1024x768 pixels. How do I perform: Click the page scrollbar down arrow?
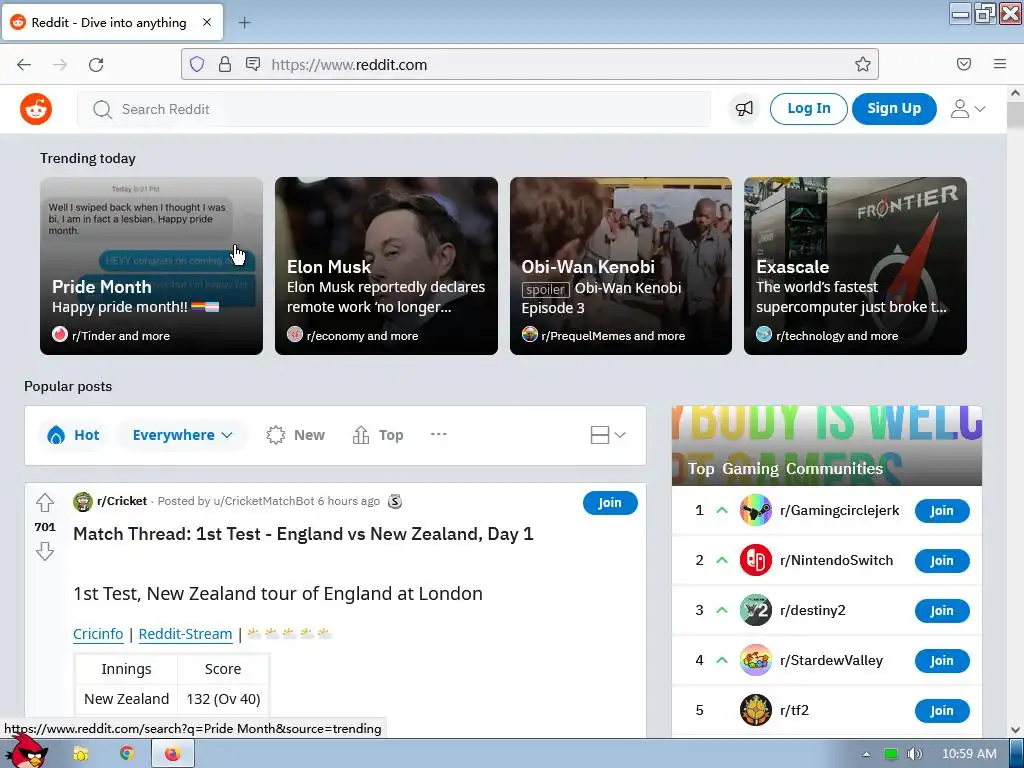point(1015,729)
